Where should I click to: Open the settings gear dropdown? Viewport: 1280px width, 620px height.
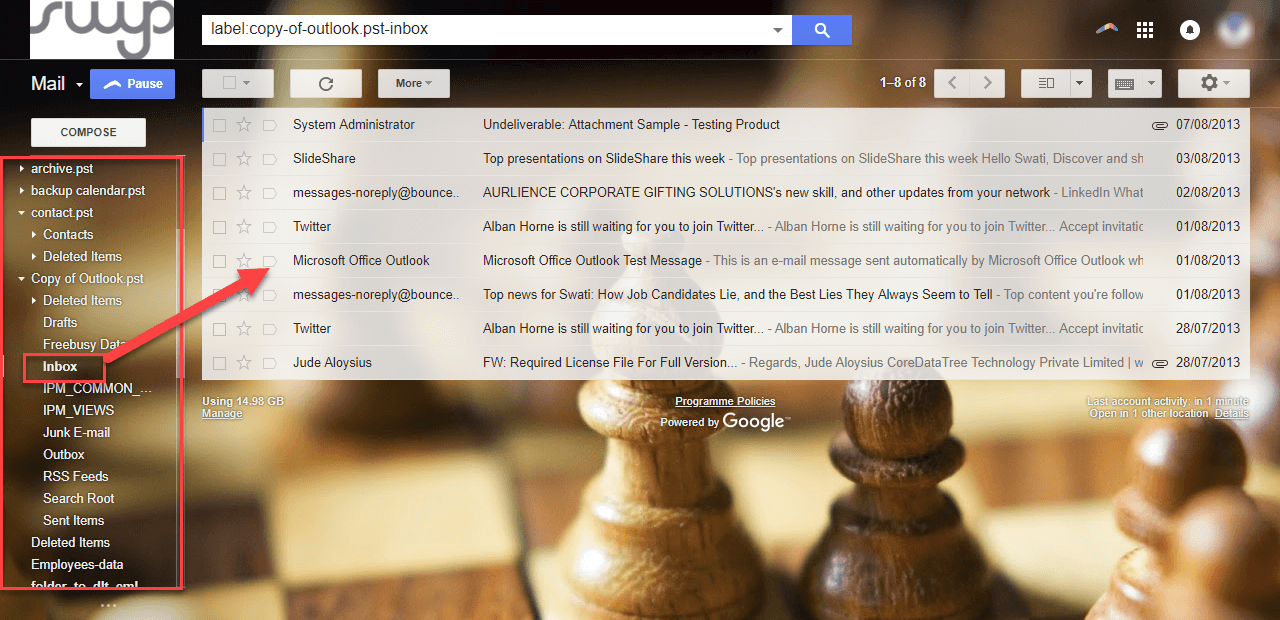point(1214,83)
